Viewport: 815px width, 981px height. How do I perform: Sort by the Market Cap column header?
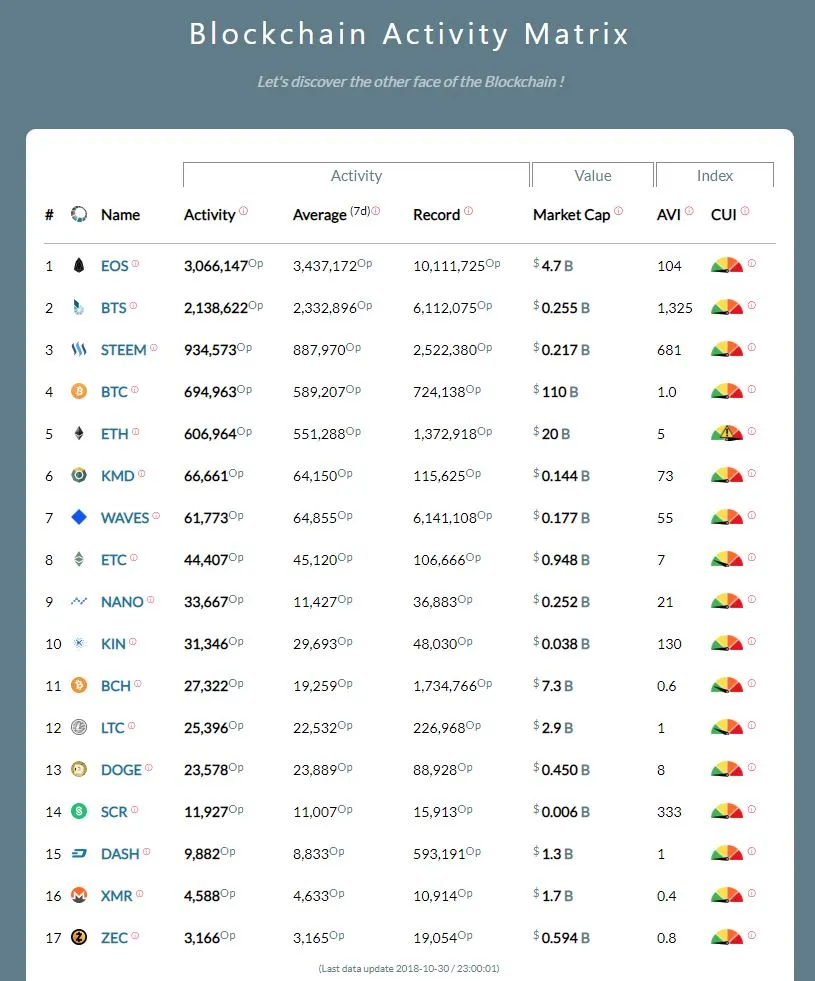tap(572, 215)
